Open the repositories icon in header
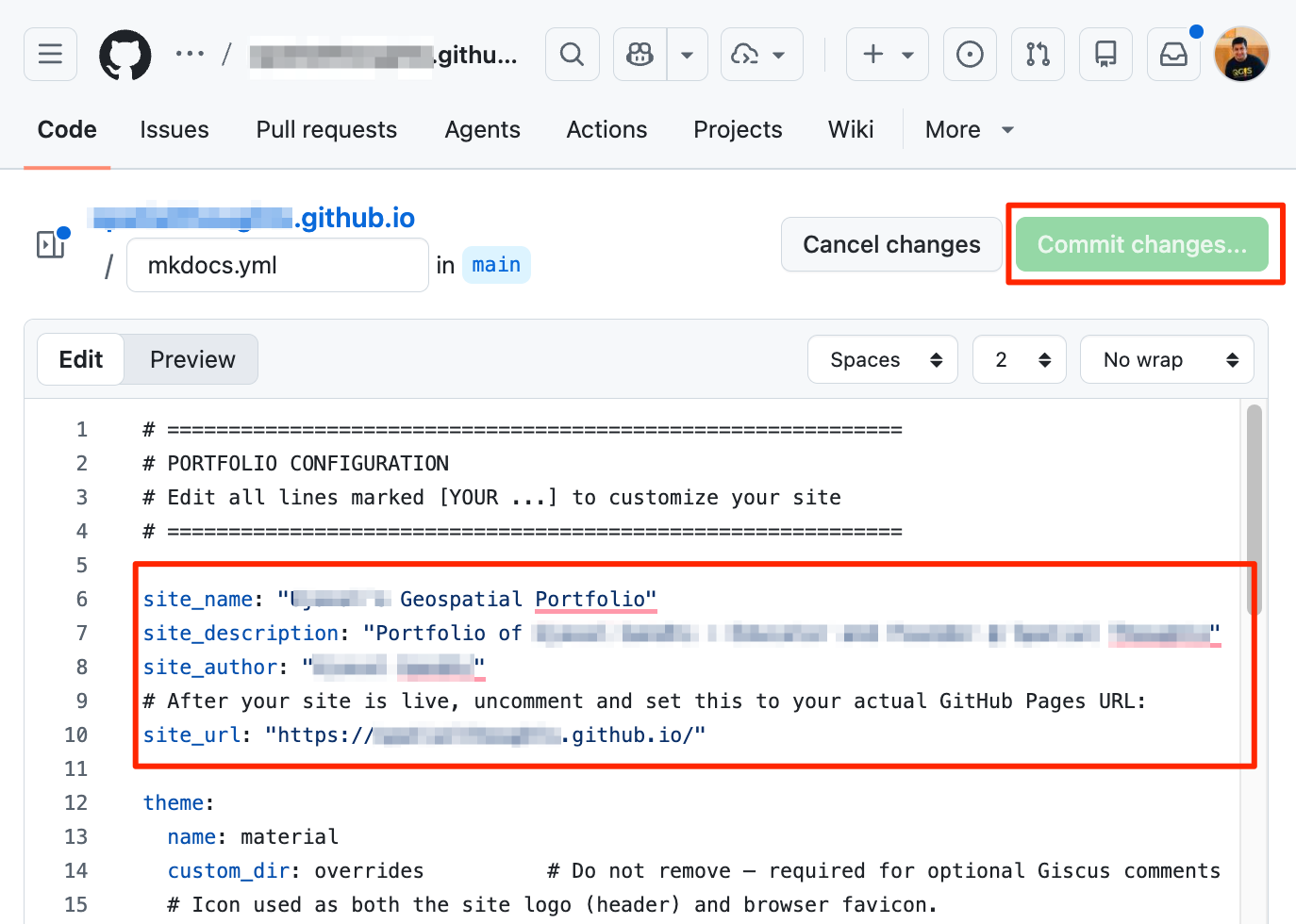The image size is (1296, 924). (x=1105, y=55)
